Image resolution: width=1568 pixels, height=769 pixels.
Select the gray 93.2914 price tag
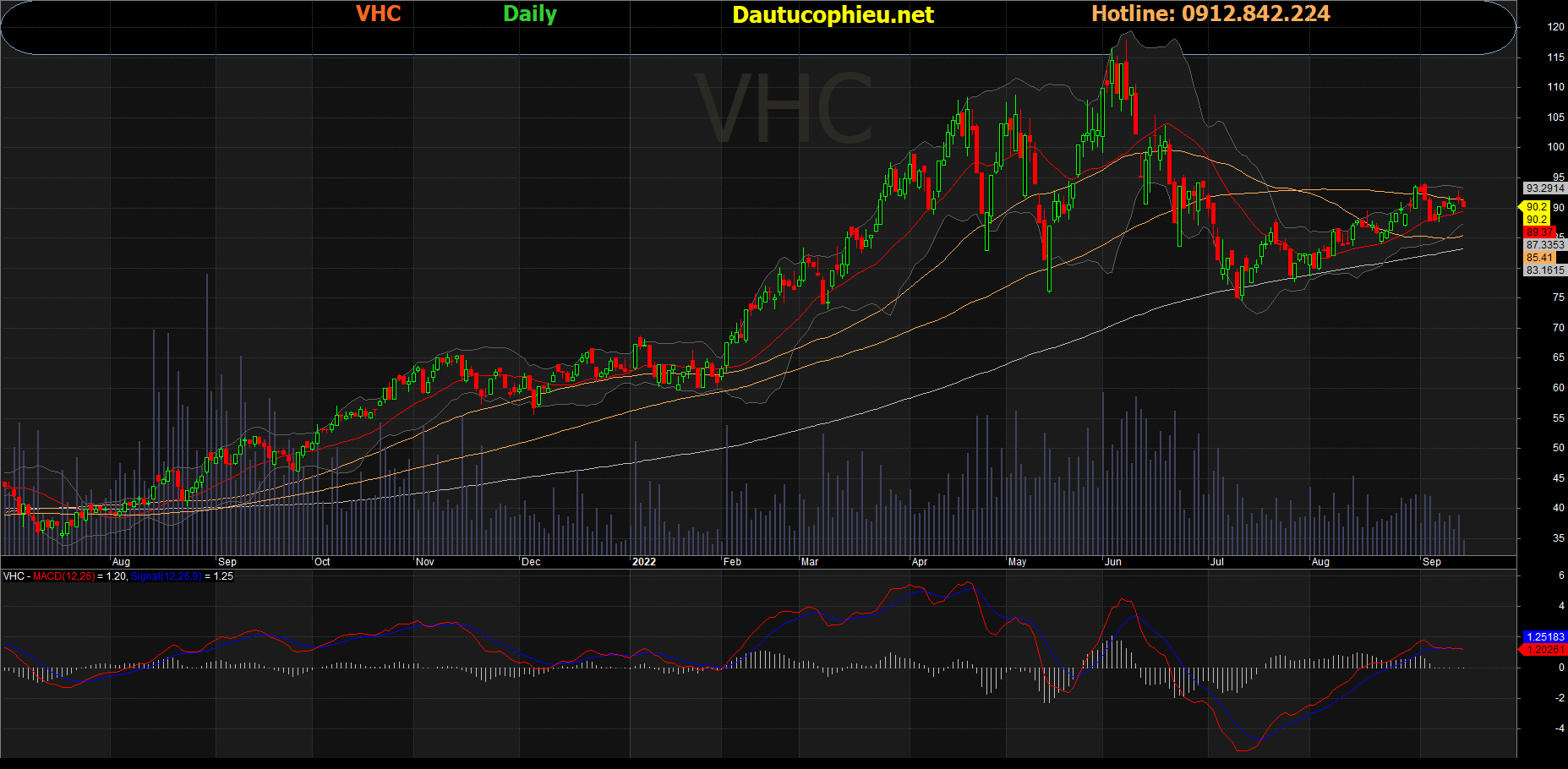(x=1544, y=188)
